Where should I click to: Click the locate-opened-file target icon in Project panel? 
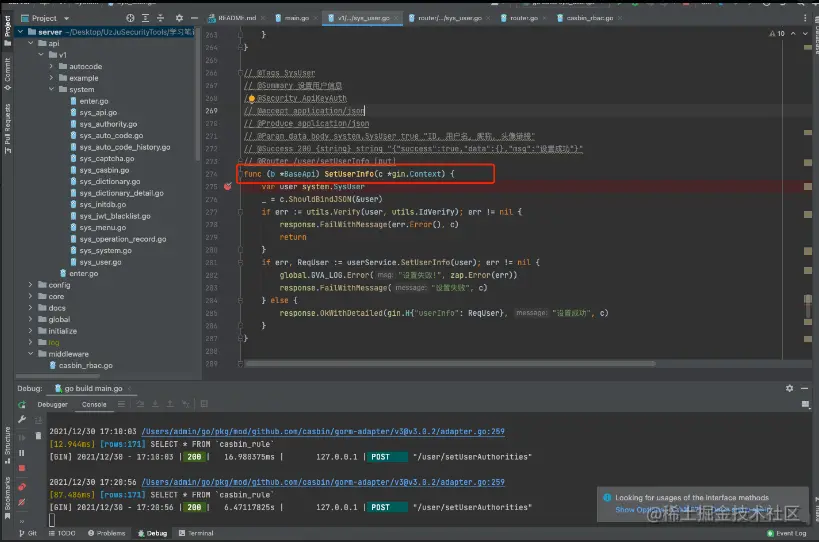pos(130,18)
